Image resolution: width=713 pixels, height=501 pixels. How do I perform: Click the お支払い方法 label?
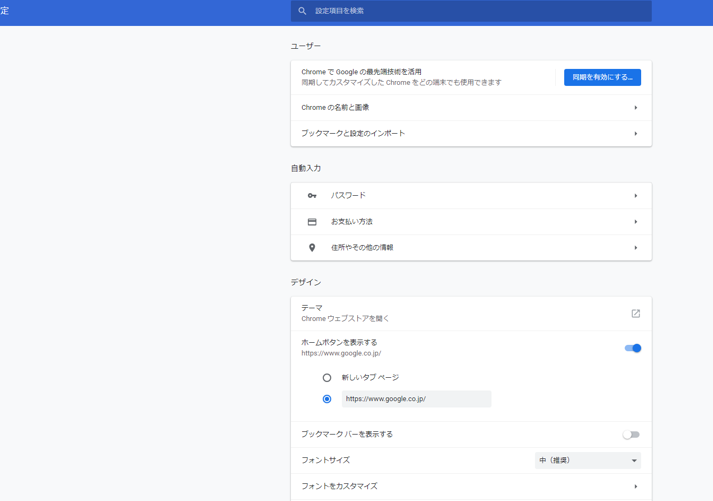pos(351,222)
